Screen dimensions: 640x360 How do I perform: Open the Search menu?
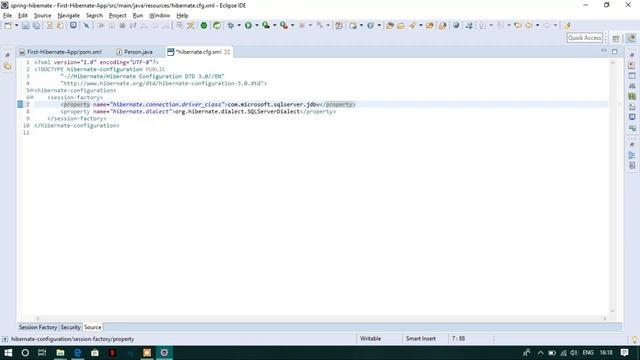pyautogui.click(x=94, y=16)
